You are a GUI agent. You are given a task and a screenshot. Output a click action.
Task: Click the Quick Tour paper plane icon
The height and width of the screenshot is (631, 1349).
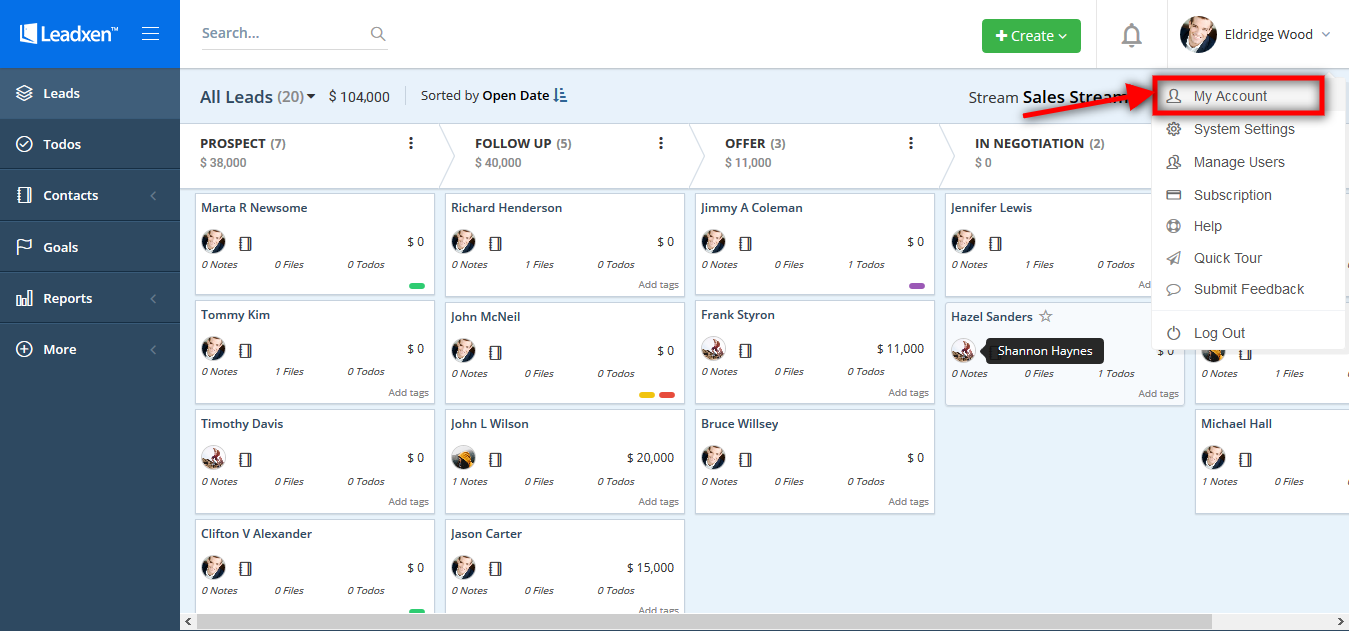(x=1174, y=258)
